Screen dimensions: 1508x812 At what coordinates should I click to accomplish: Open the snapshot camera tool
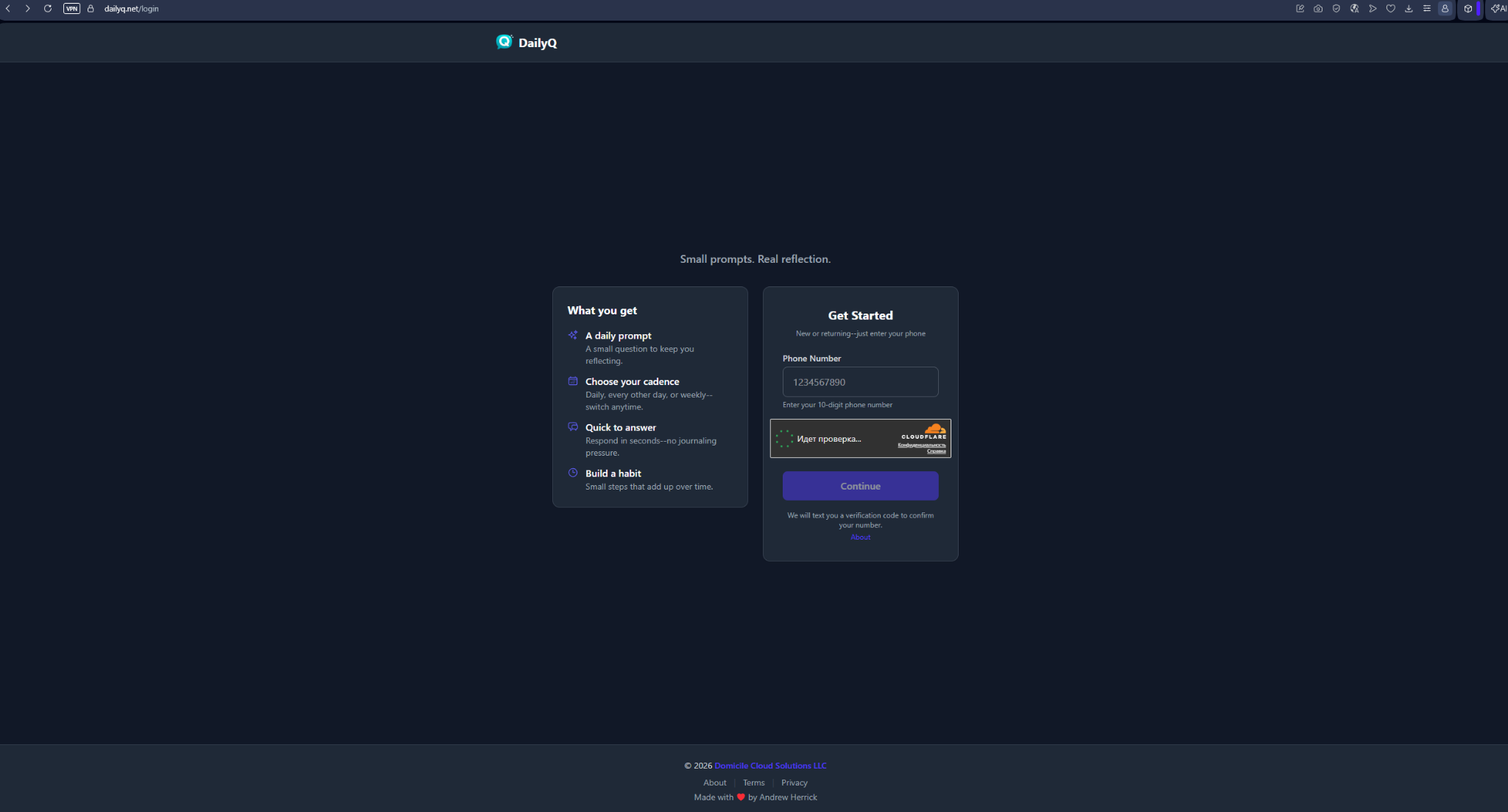pos(1318,9)
